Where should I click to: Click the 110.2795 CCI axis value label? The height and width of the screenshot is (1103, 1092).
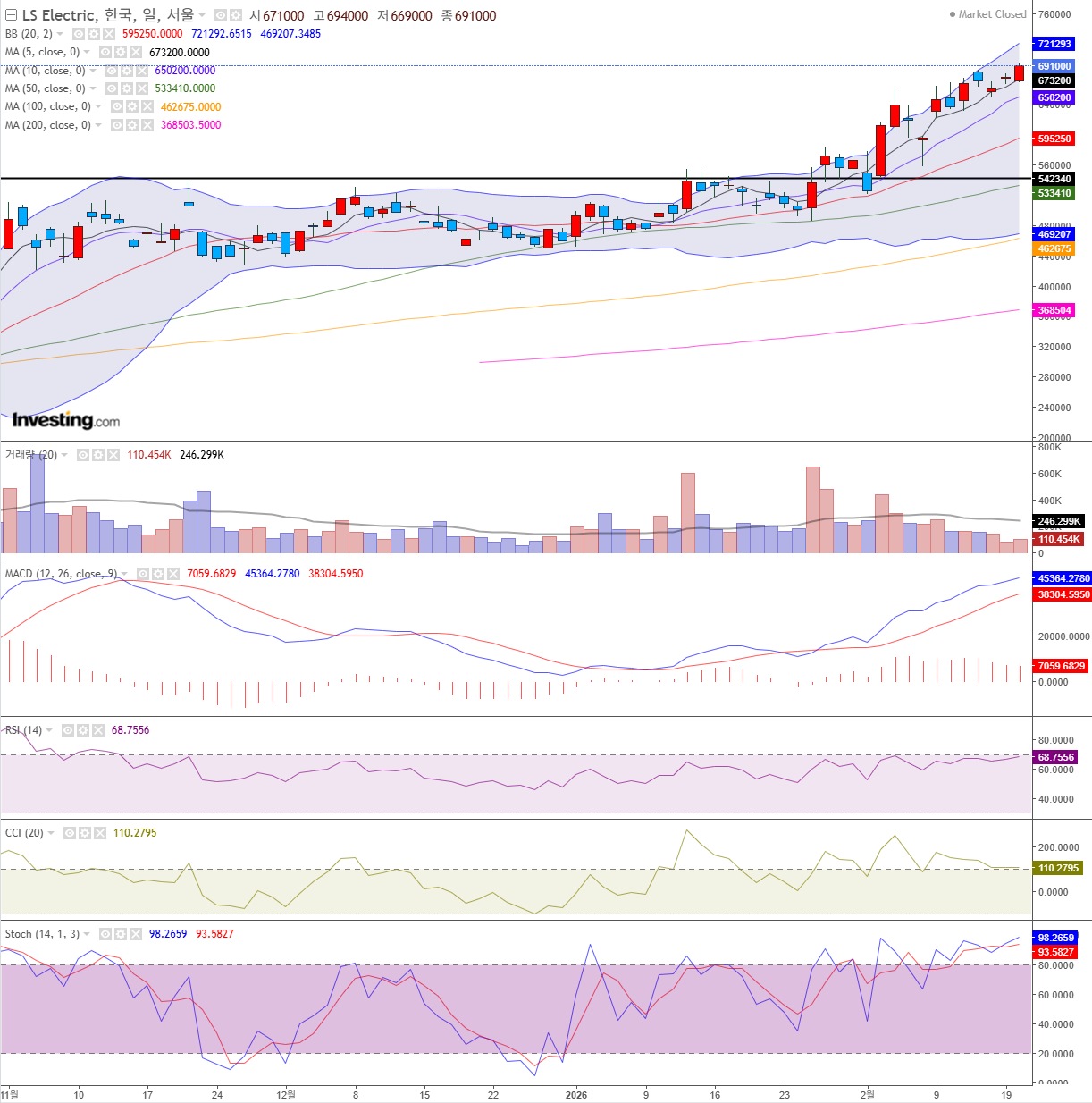(1058, 868)
